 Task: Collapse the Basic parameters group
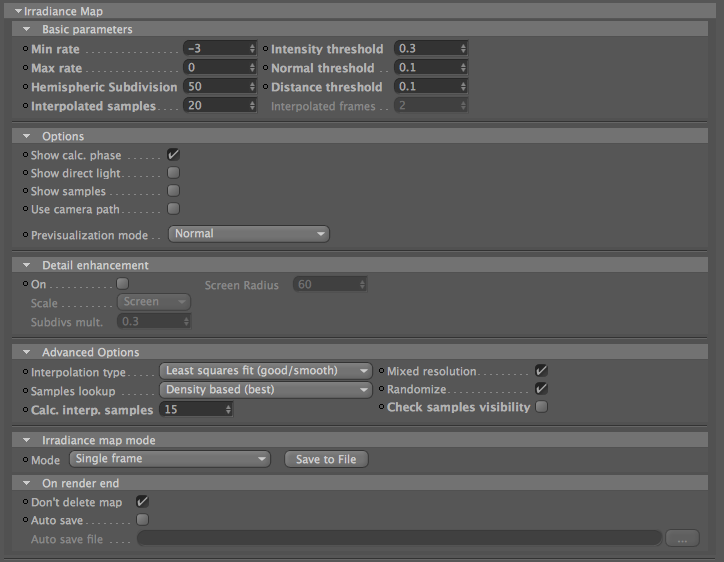click(26, 29)
